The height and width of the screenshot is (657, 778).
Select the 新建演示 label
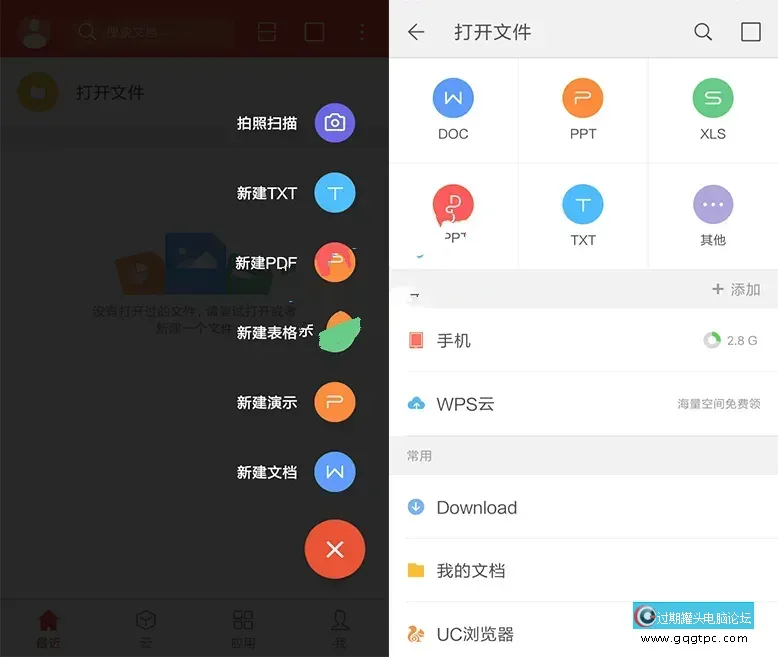click(x=267, y=402)
